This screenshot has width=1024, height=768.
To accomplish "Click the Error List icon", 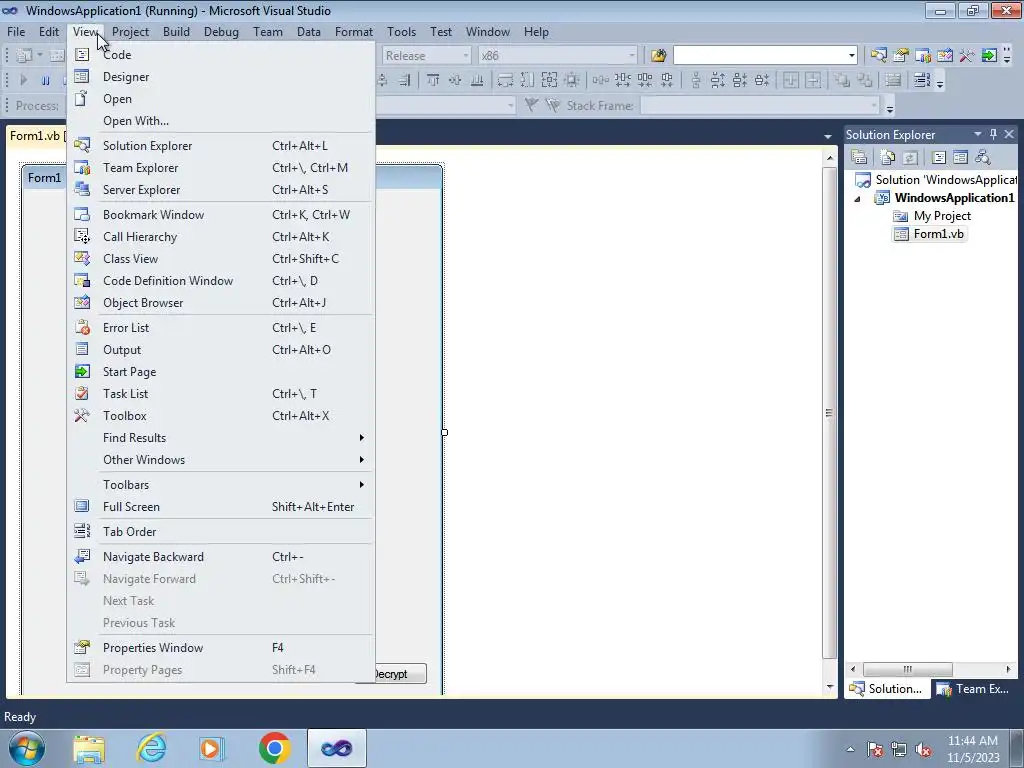I will [82, 328].
